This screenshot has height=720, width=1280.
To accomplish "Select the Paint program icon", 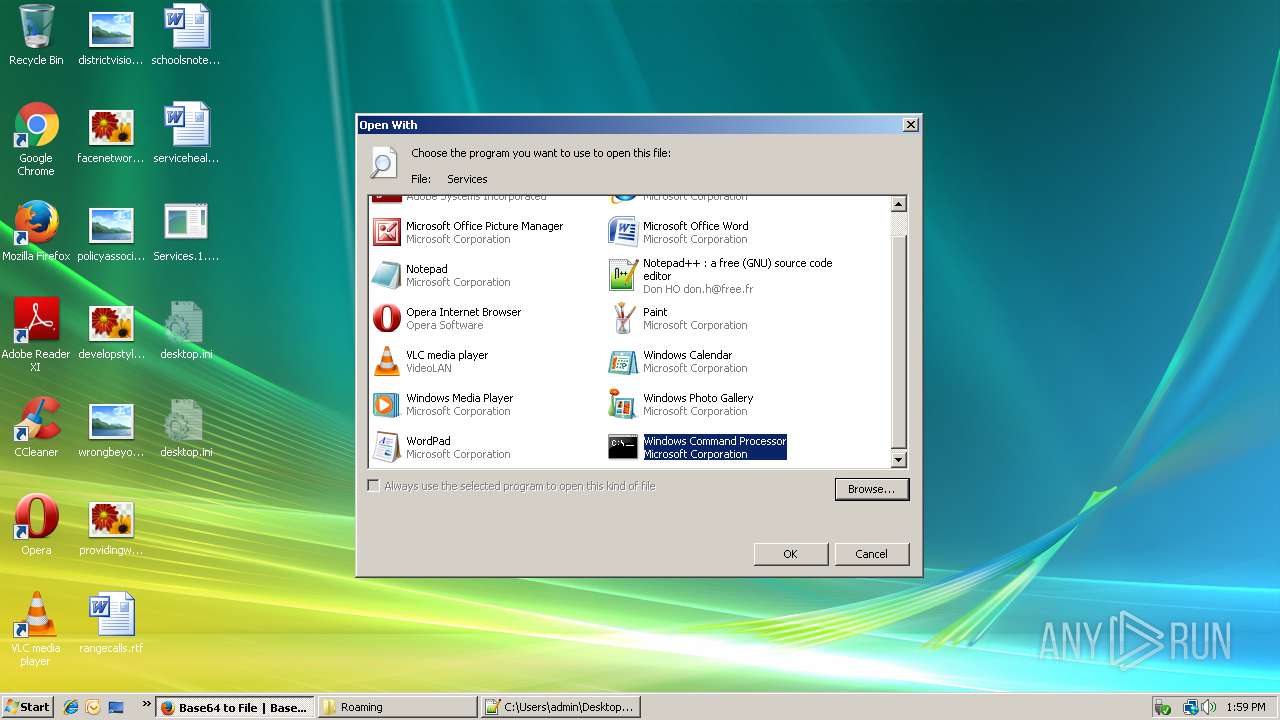I will click(623, 318).
